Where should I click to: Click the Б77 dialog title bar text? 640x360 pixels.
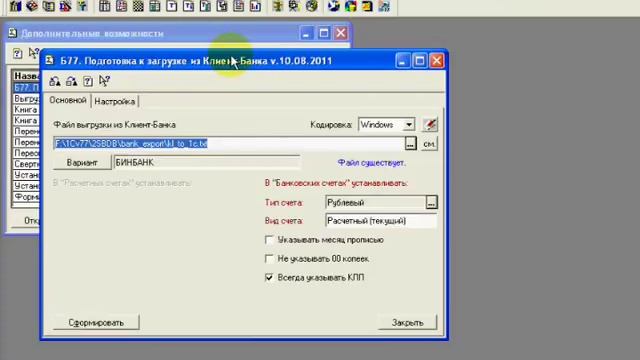coord(196,61)
